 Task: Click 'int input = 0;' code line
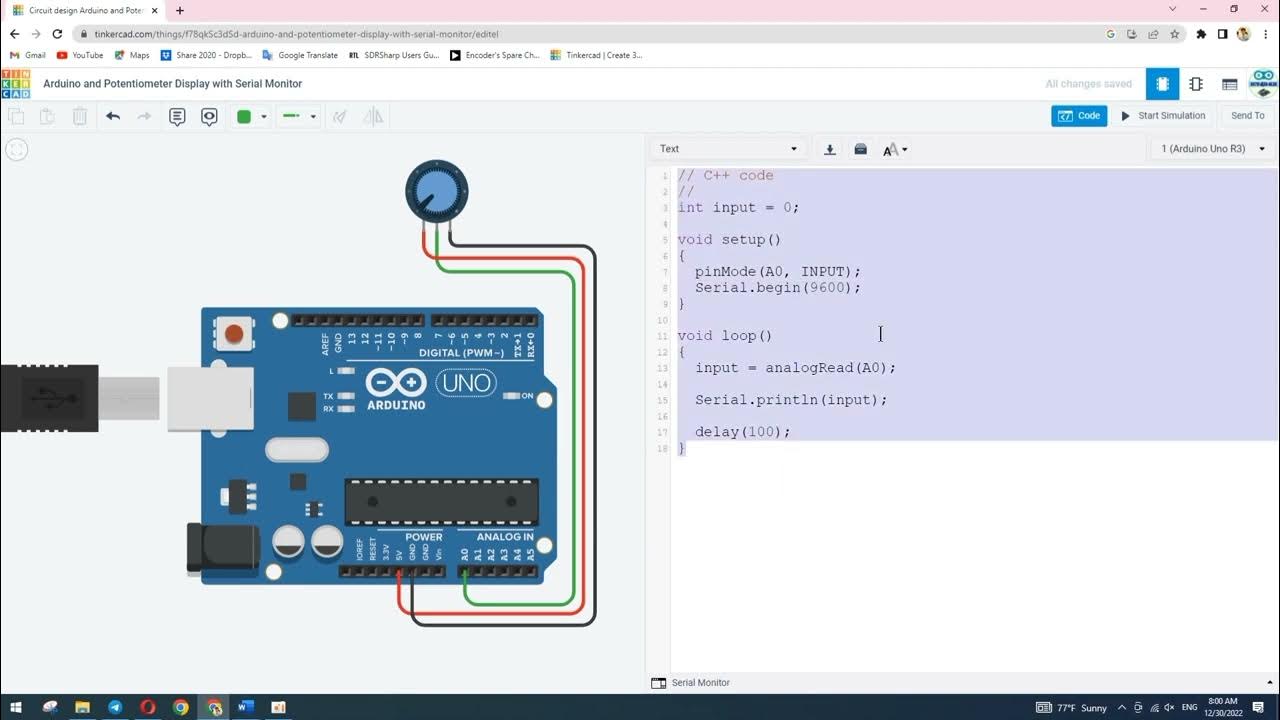tap(738, 208)
